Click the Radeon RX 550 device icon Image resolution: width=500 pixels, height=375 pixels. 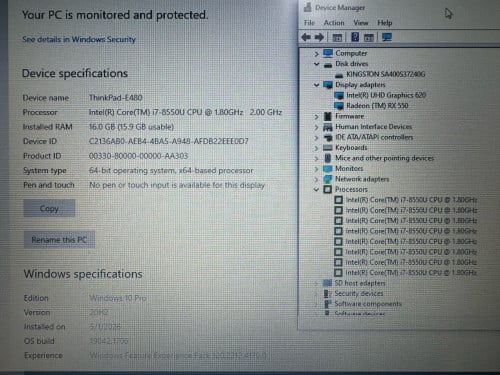pyautogui.click(x=339, y=106)
